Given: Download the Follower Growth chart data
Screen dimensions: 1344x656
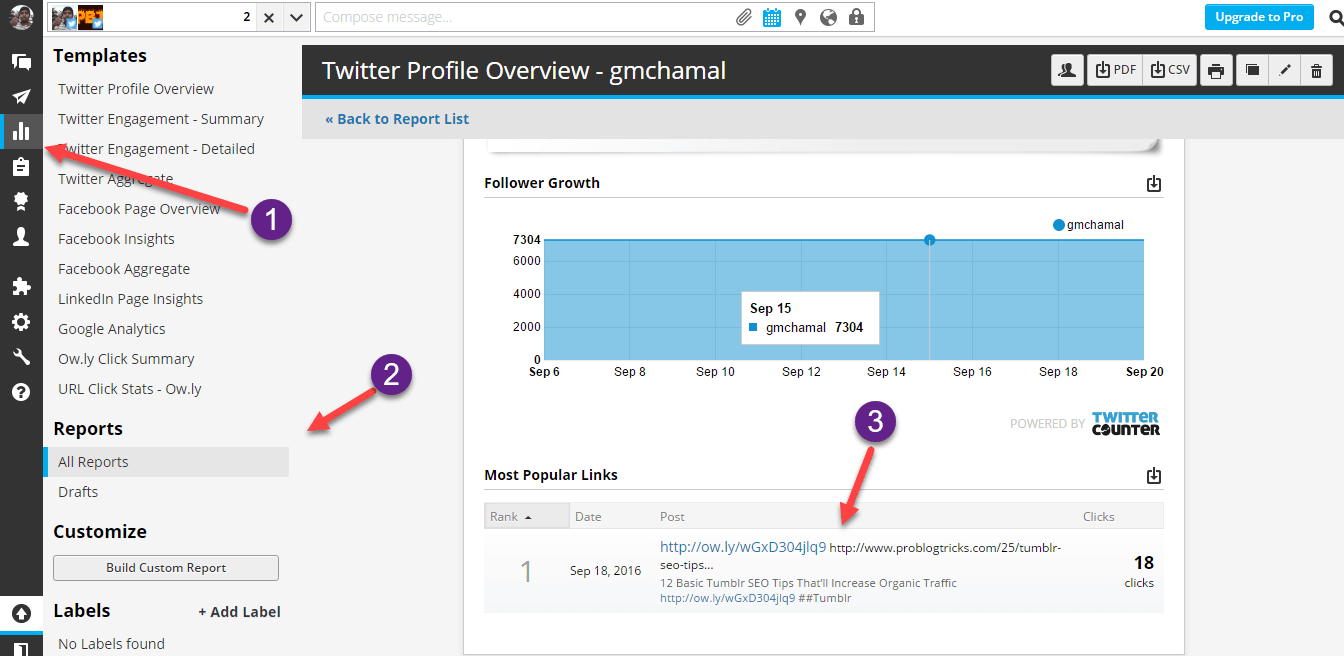Looking at the screenshot, I should 1154,184.
